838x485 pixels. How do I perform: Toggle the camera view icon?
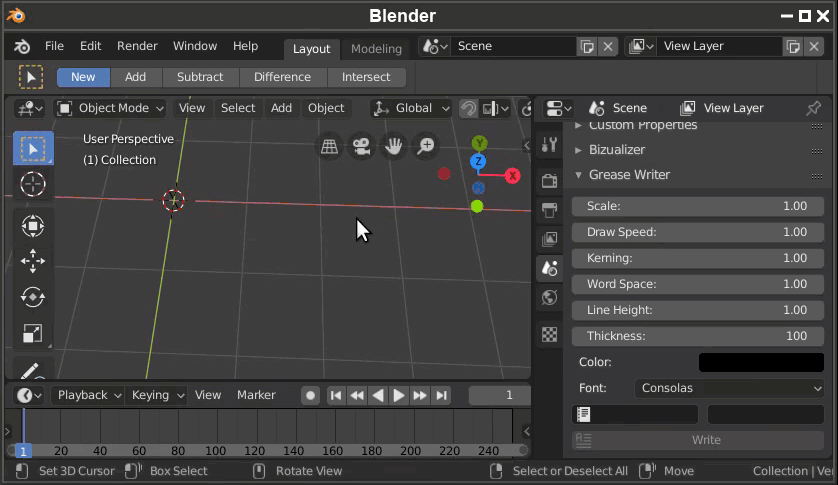pyautogui.click(x=361, y=146)
